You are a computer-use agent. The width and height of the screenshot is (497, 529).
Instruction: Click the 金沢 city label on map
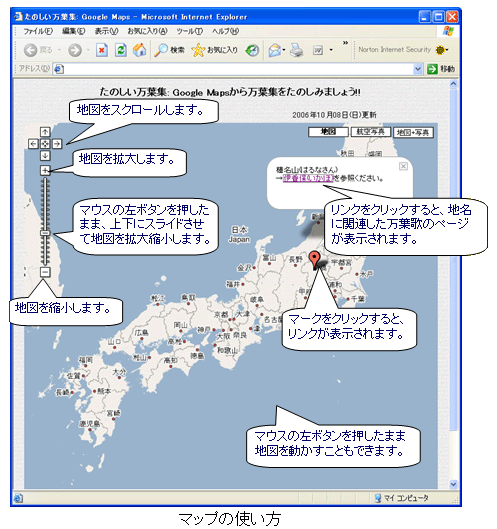pos(244,268)
